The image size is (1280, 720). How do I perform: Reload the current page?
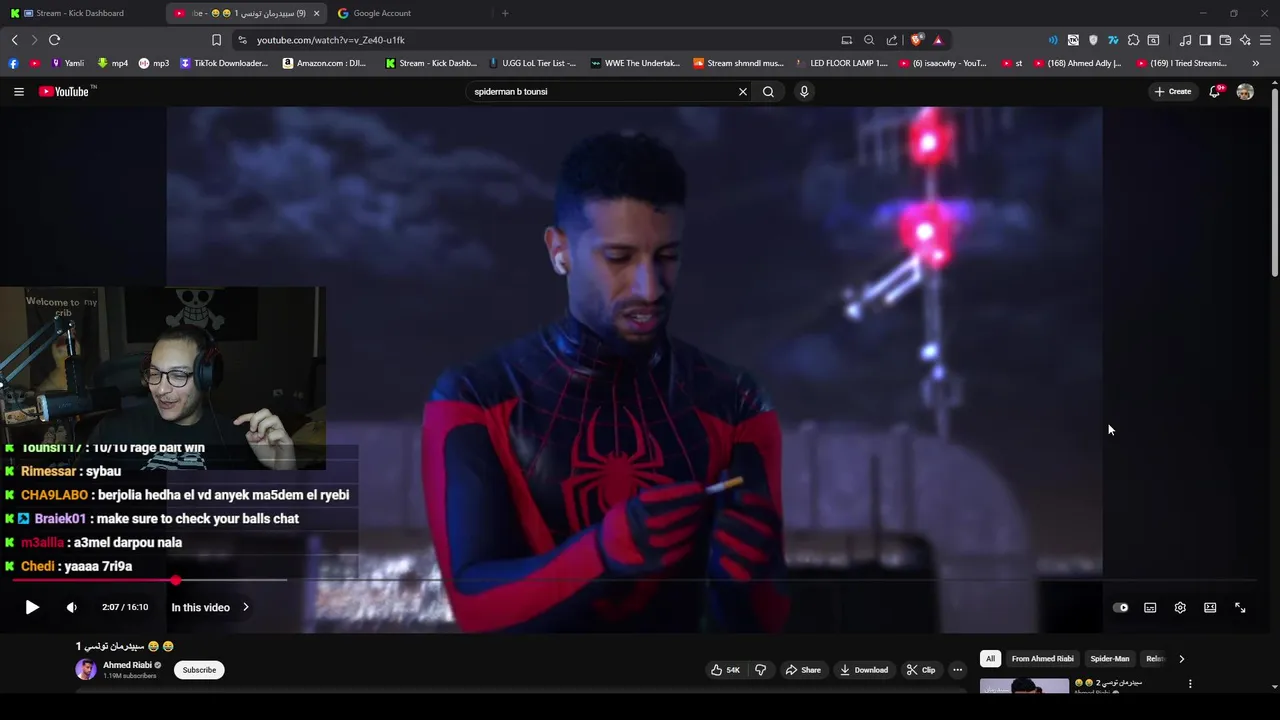54,40
